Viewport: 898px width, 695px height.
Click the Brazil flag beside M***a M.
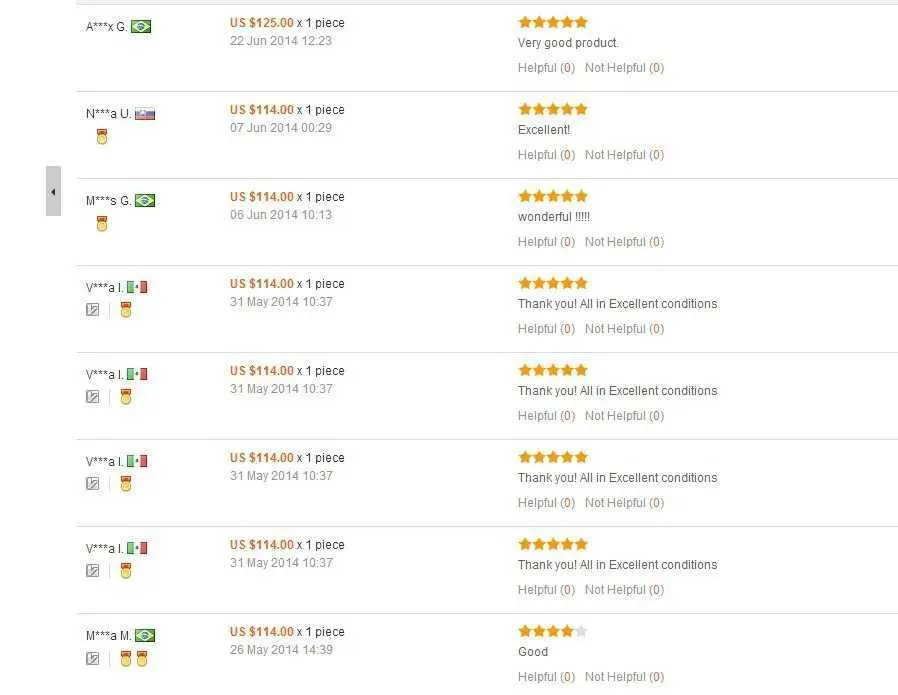coord(145,636)
